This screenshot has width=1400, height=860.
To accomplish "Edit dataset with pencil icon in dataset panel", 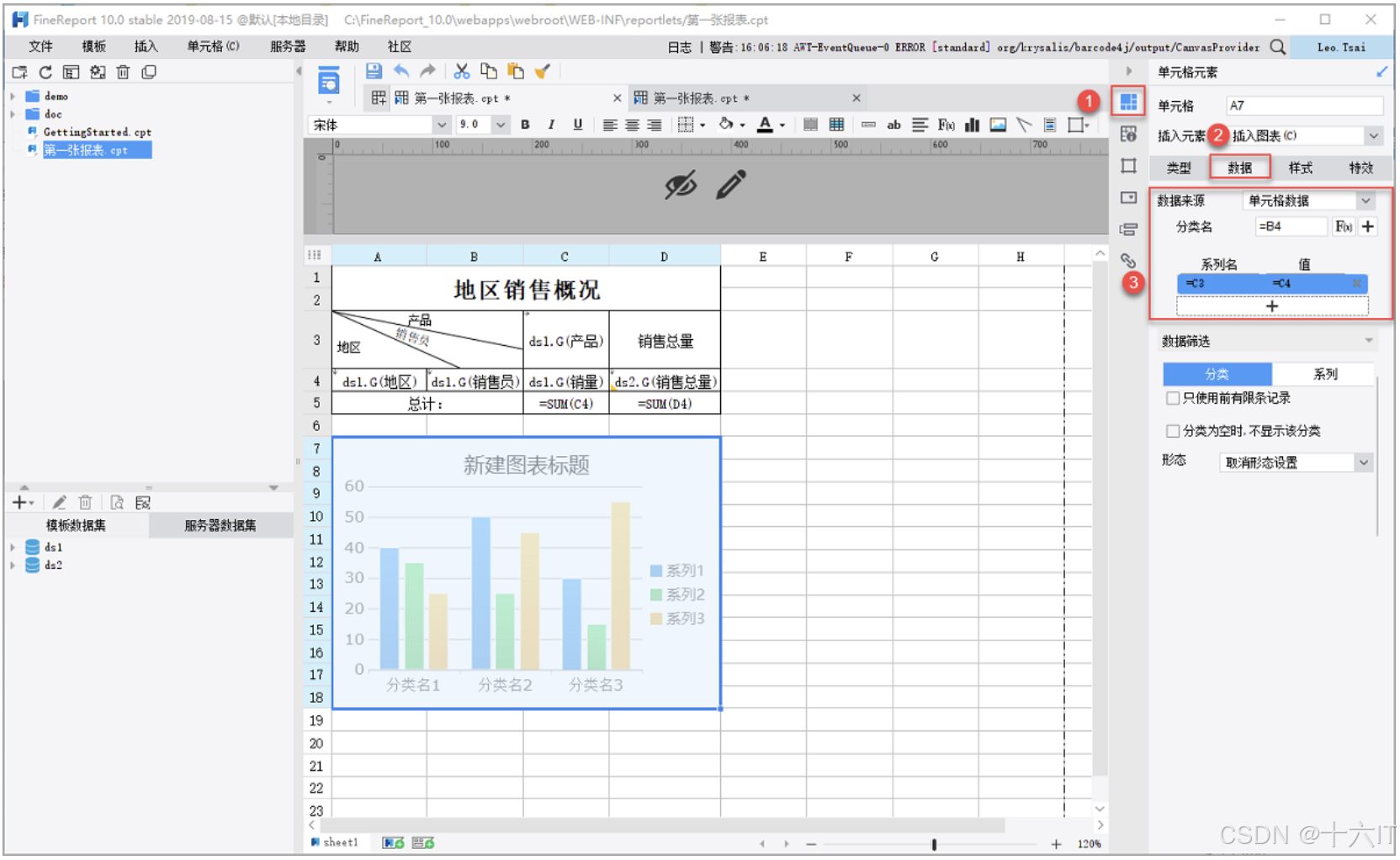I will coord(59,502).
